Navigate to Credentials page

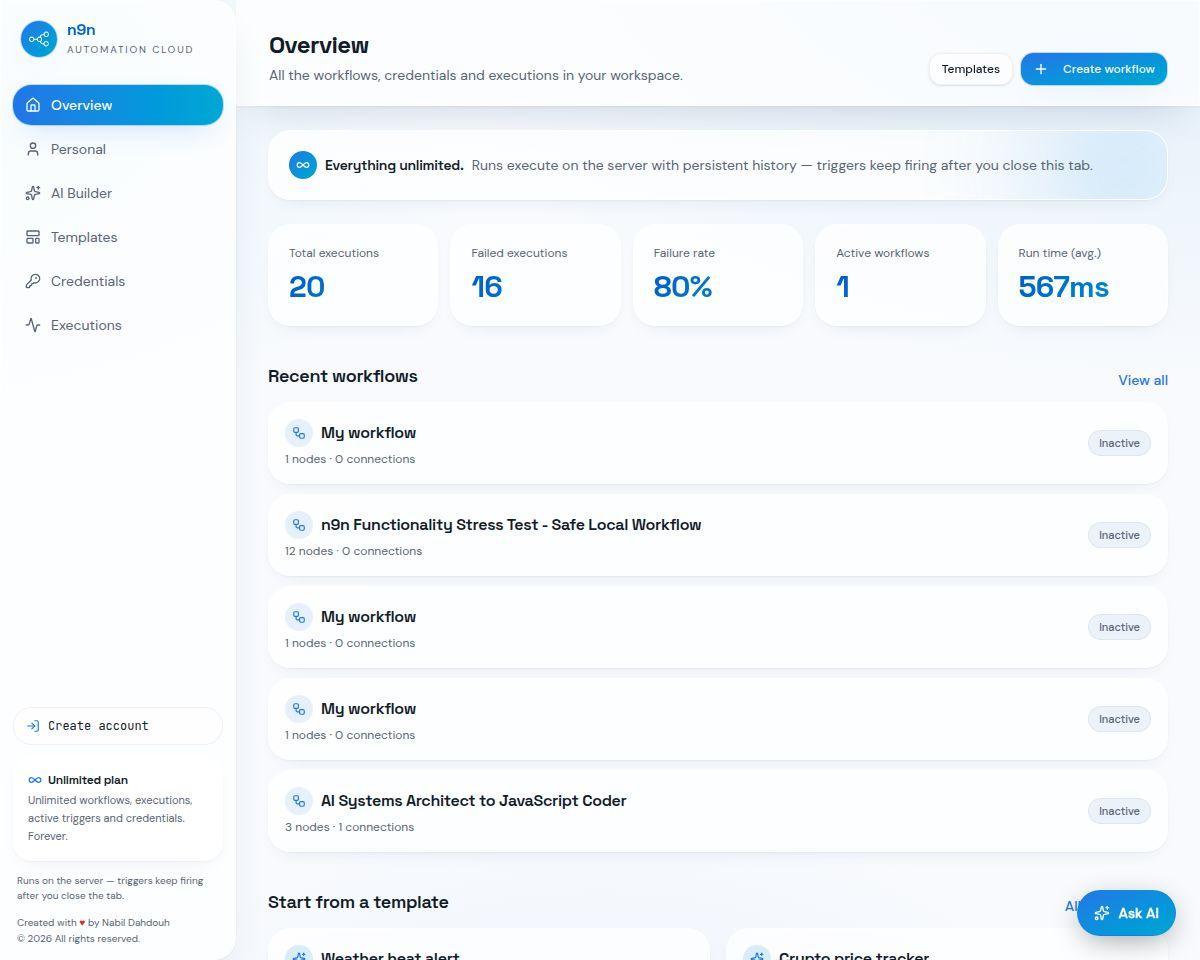click(x=118, y=281)
